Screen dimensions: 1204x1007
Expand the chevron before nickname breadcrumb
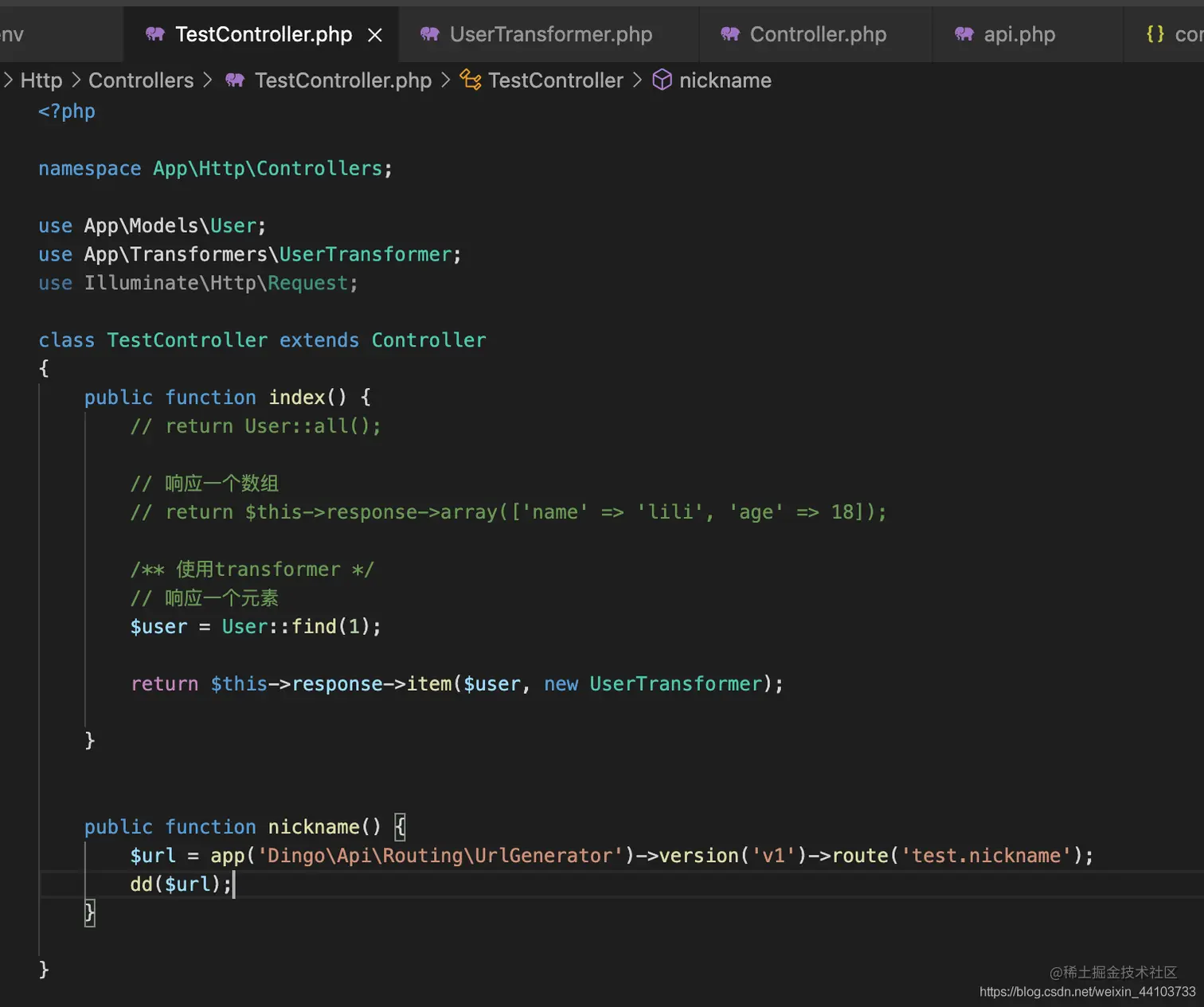(x=638, y=80)
